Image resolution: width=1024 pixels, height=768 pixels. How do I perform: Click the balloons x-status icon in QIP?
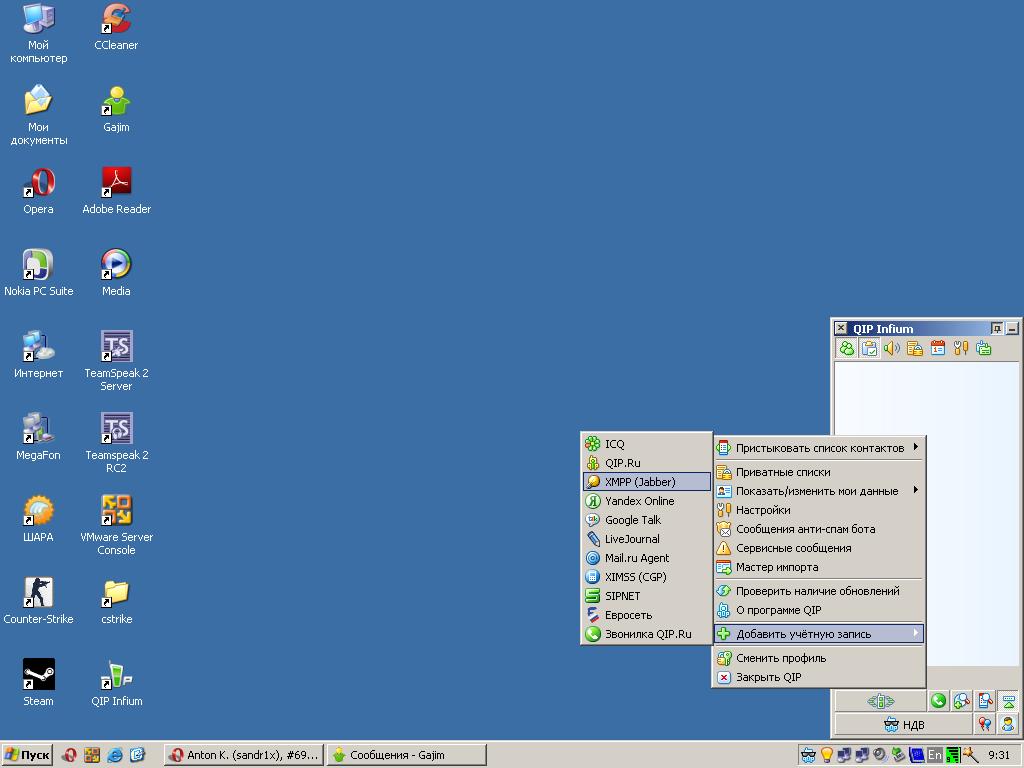tap(985, 724)
